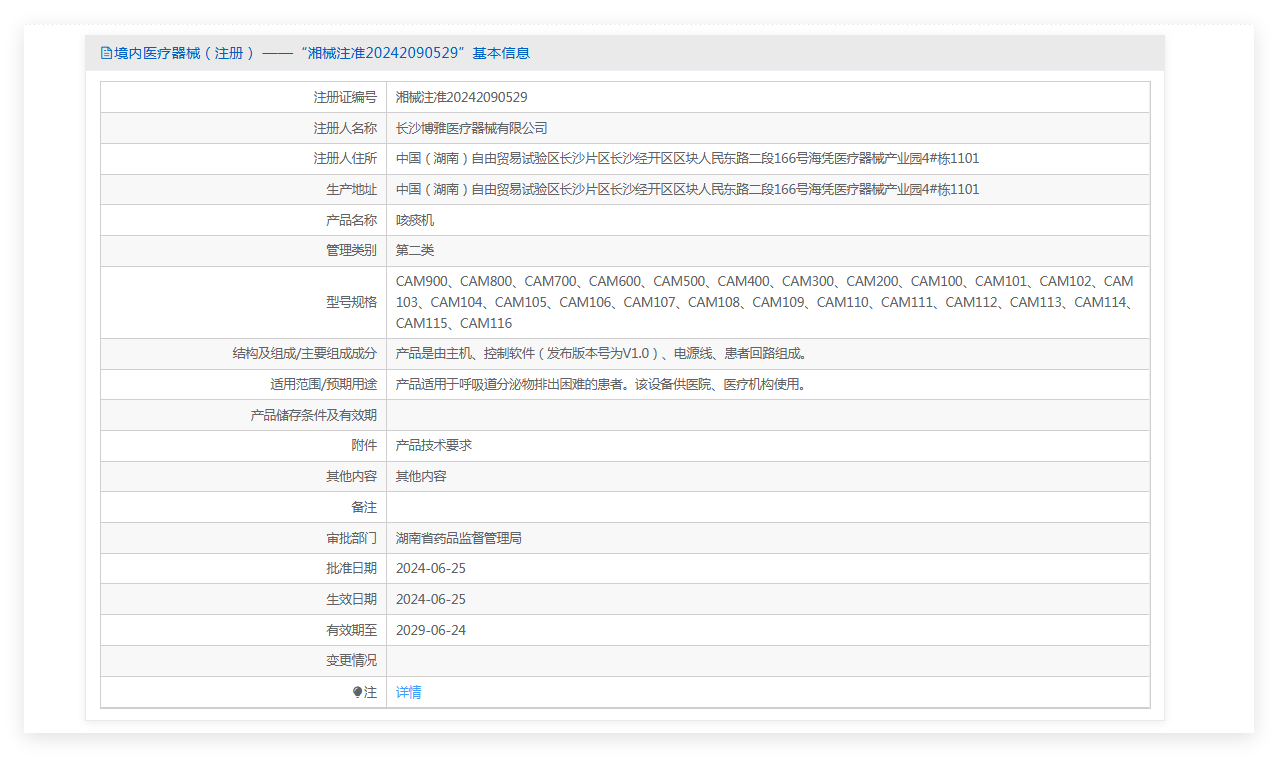1278x757 pixels.
Task: Click the lightbulb icon beside 注
Action: pos(357,692)
